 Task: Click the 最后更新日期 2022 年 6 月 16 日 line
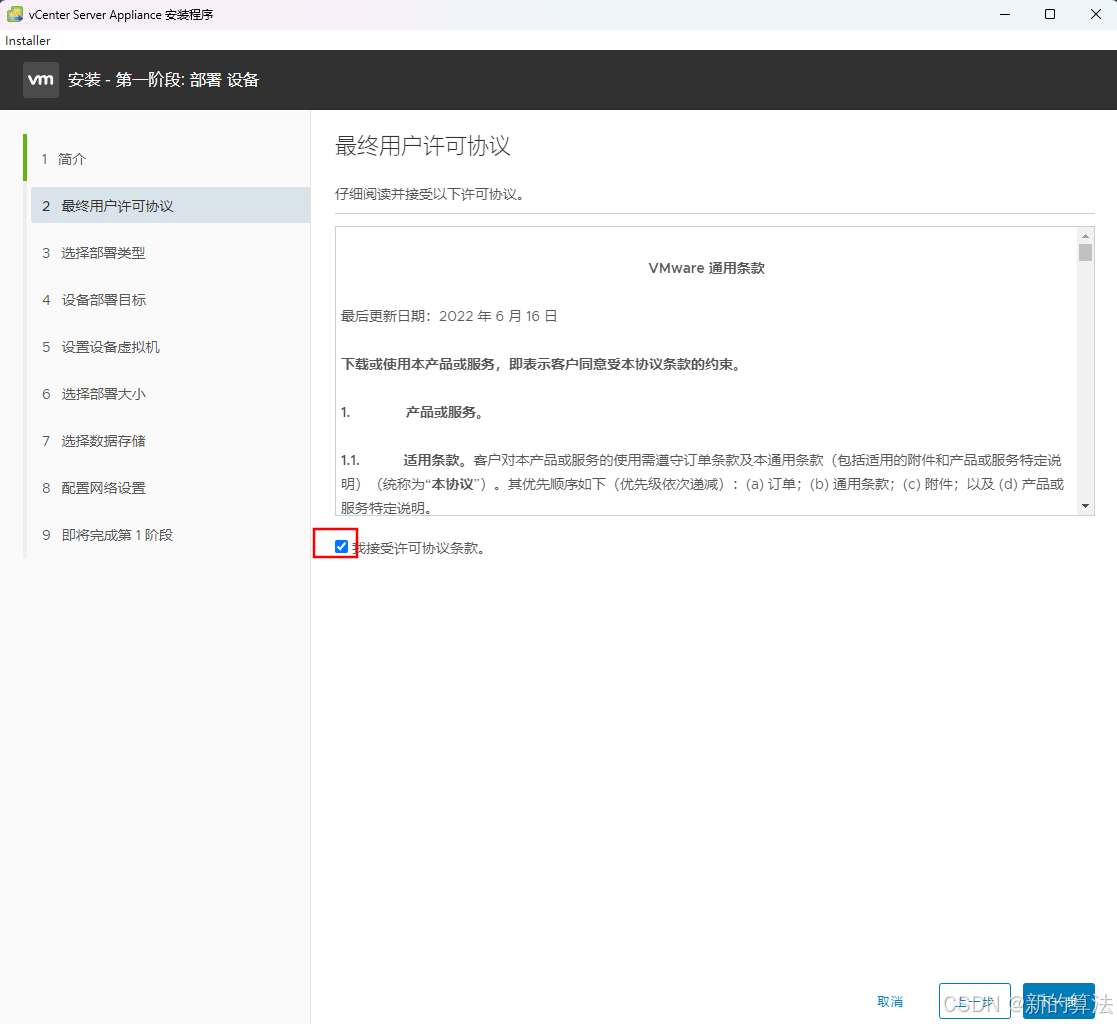coord(449,316)
